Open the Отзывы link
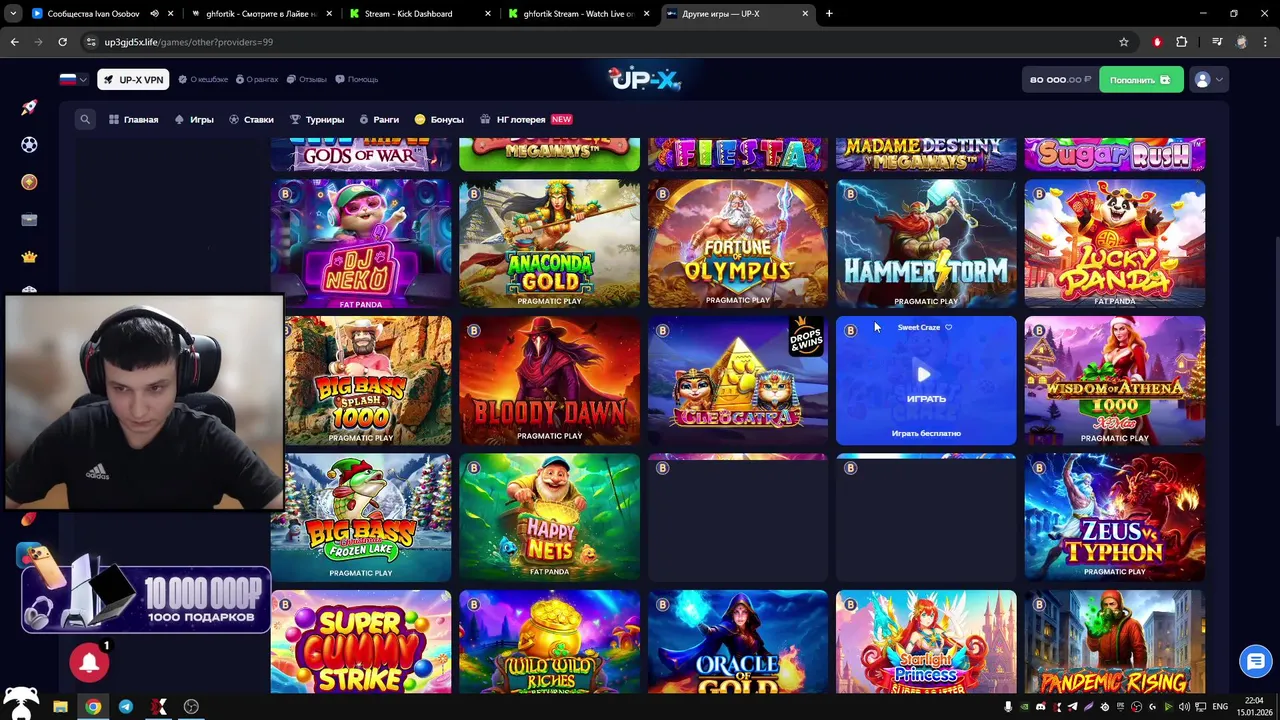The image size is (1280, 720). [x=307, y=79]
